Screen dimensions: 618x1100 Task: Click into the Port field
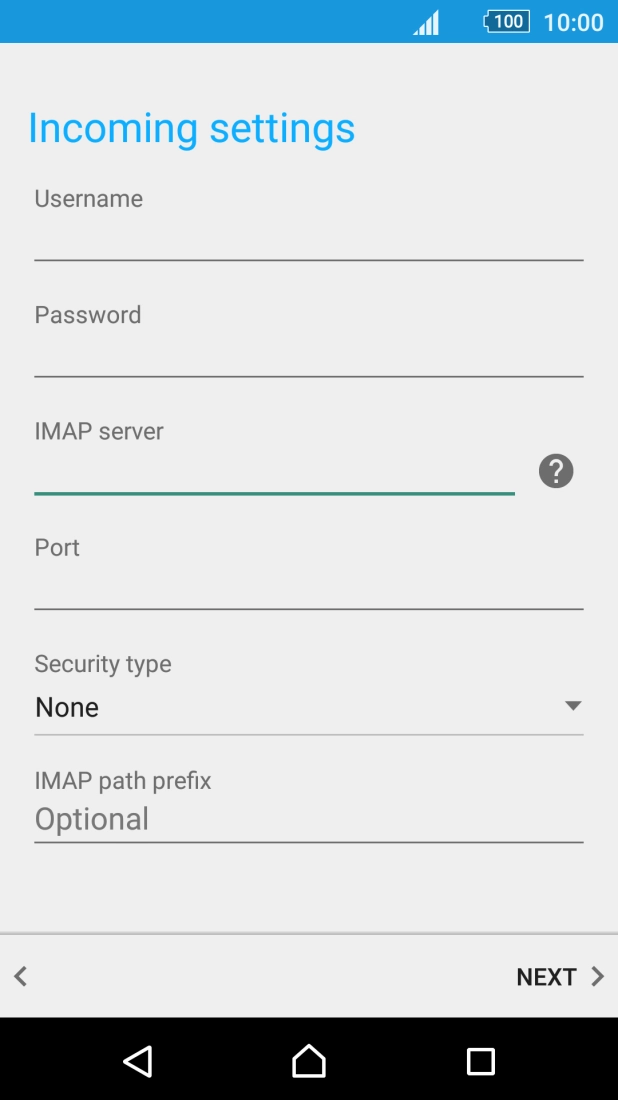[x=308, y=588]
